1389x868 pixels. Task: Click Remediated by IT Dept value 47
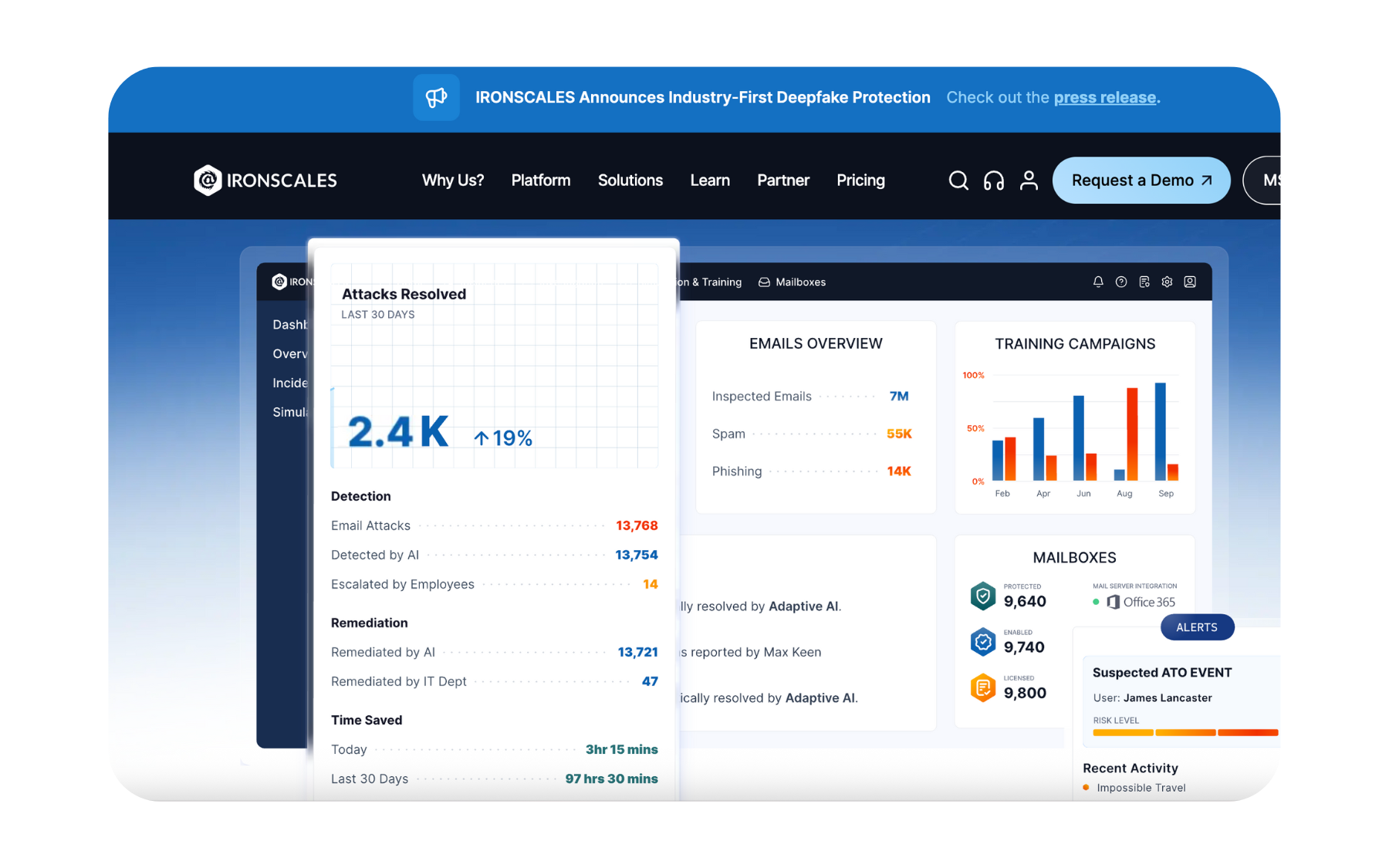point(650,681)
